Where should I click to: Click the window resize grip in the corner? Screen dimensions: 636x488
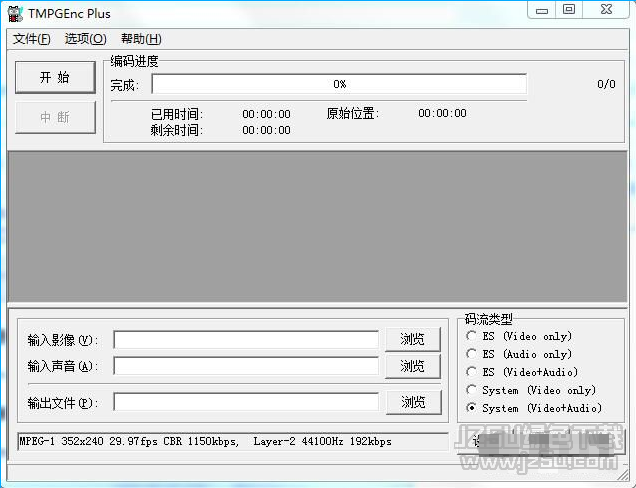coord(623,475)
